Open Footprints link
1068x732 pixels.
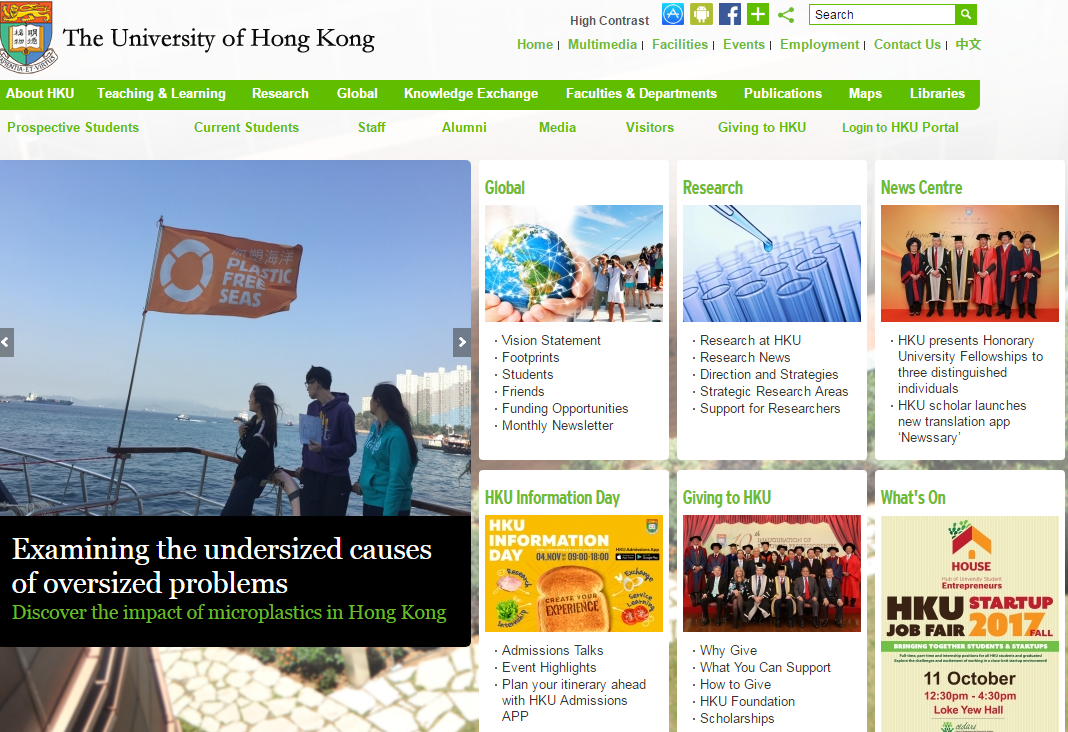531,357
